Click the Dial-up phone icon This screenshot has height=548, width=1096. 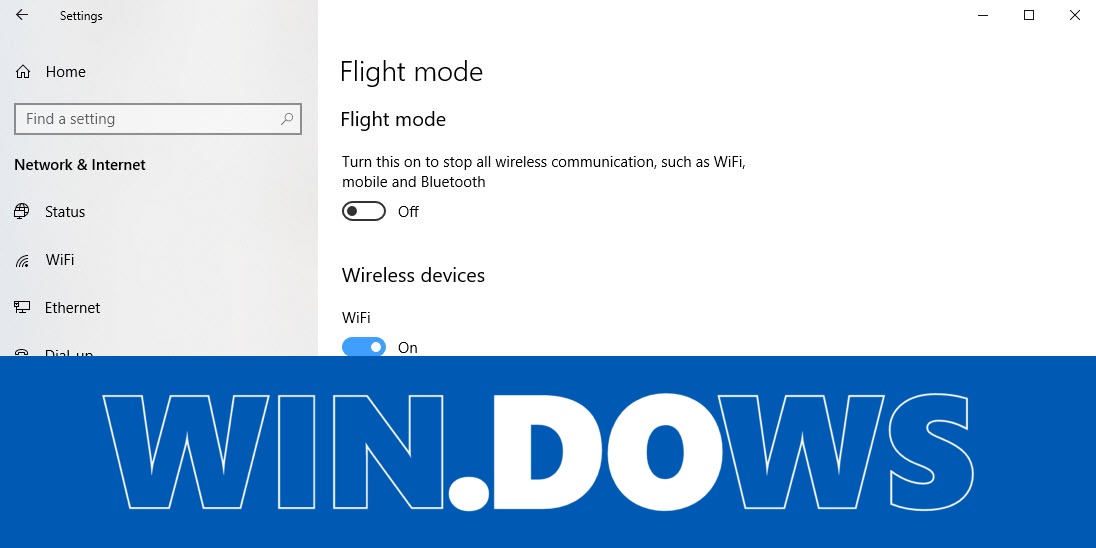(x=22, y=353)
